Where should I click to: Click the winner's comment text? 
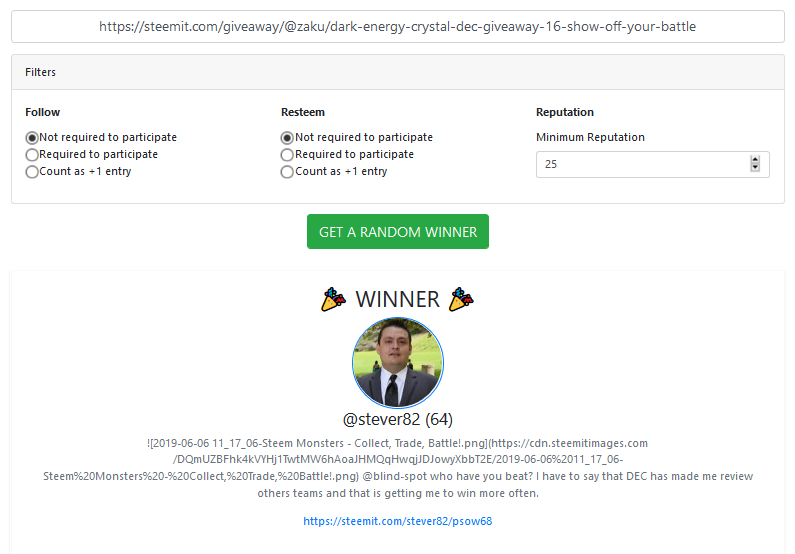[x=398, y=468]
